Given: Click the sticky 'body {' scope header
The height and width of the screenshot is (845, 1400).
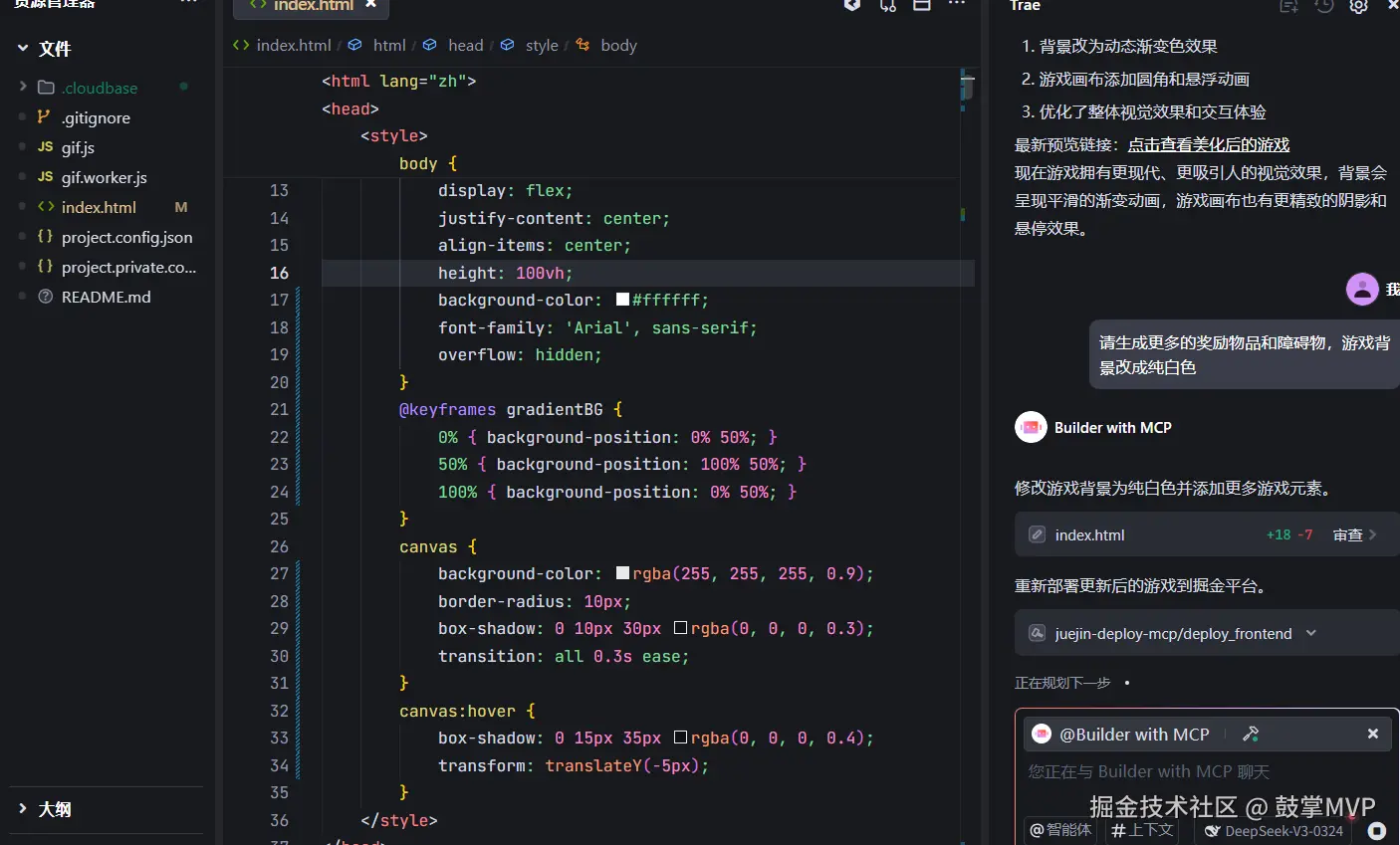Looking at the screenshot, I should pos(428,163).
